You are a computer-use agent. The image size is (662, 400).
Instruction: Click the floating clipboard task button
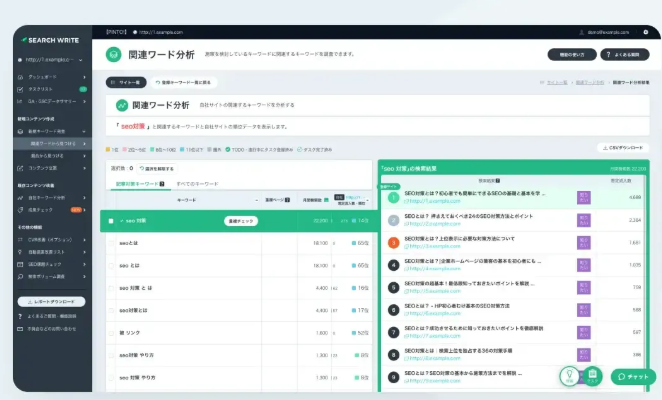tap(592, 376)
